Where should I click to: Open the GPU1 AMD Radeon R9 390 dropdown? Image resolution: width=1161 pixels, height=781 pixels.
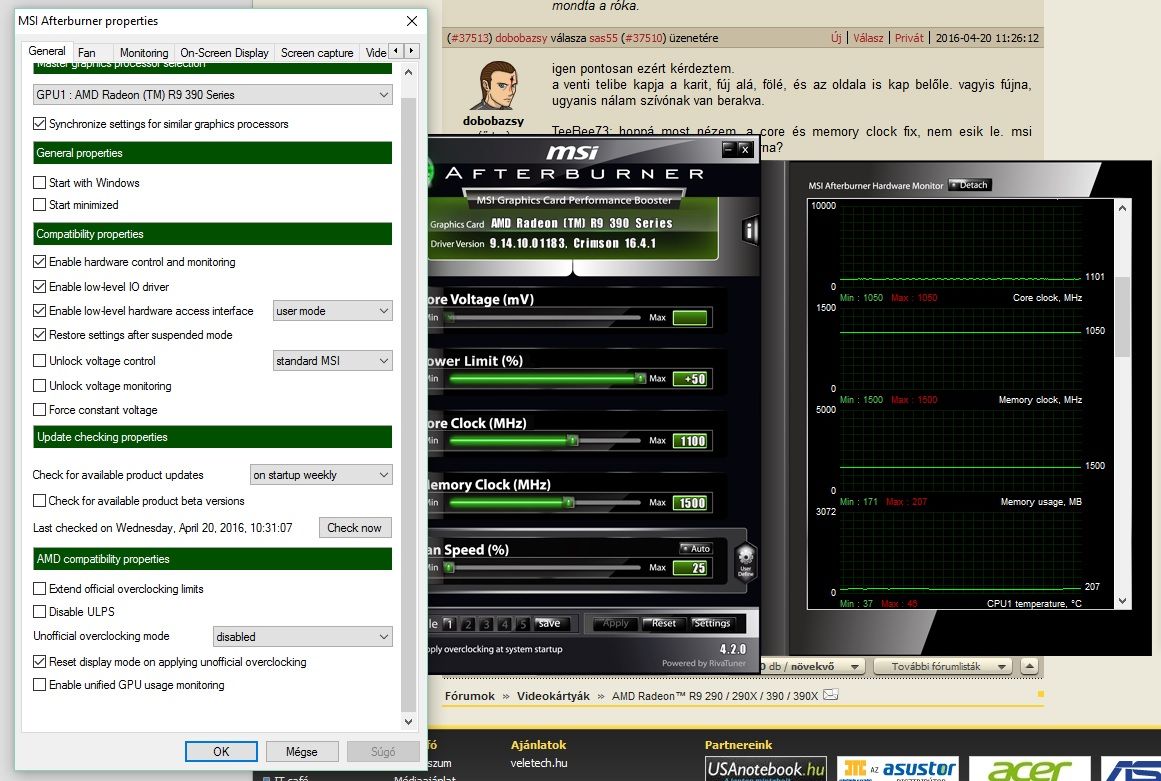[x=213, y=95]
